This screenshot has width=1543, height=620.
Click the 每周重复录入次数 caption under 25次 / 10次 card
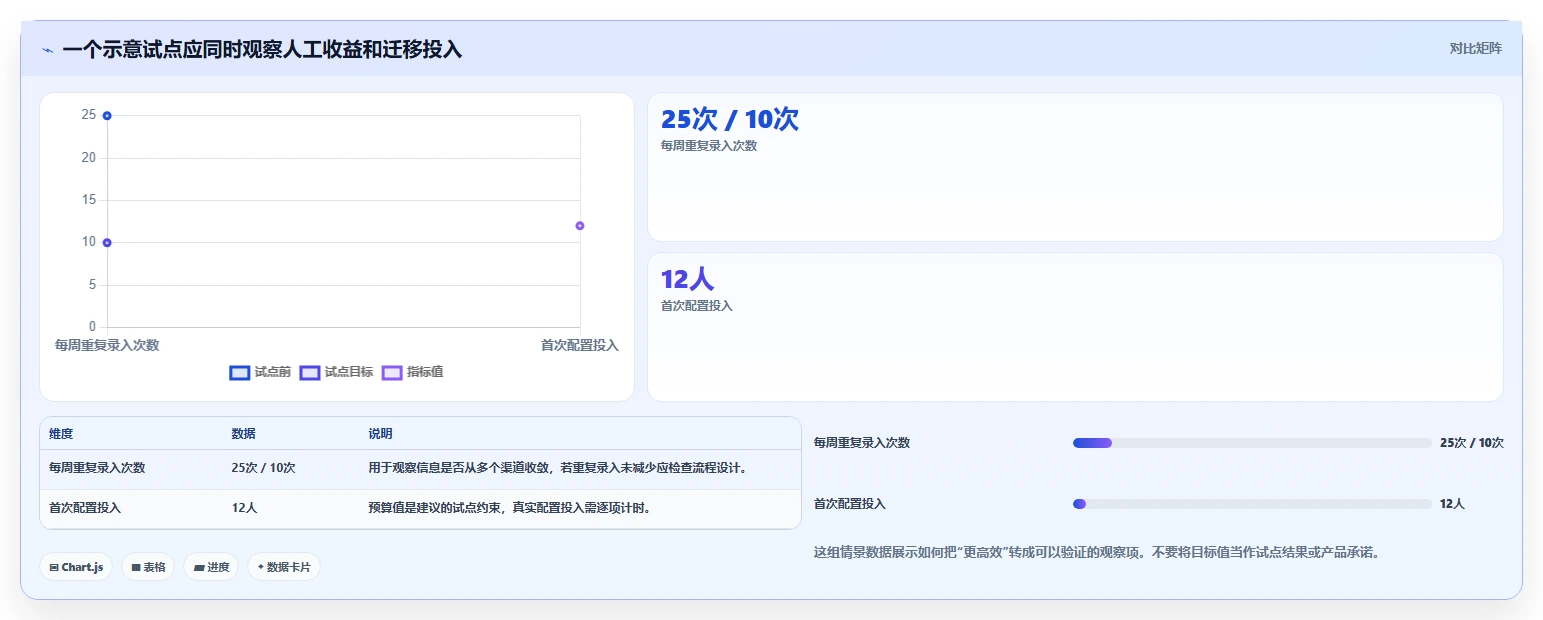pyautogui.click(x=709, y=146)
